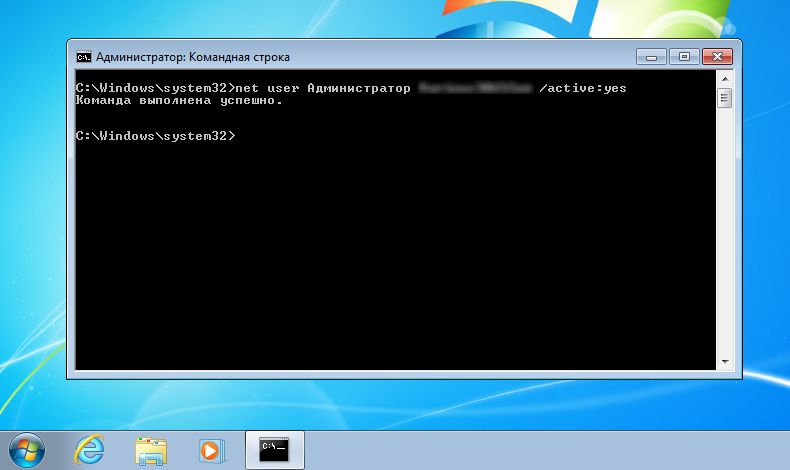This screenshot has width=790, height=470.
Task: Click the net user Администратор command text
Action: [320, 88]
